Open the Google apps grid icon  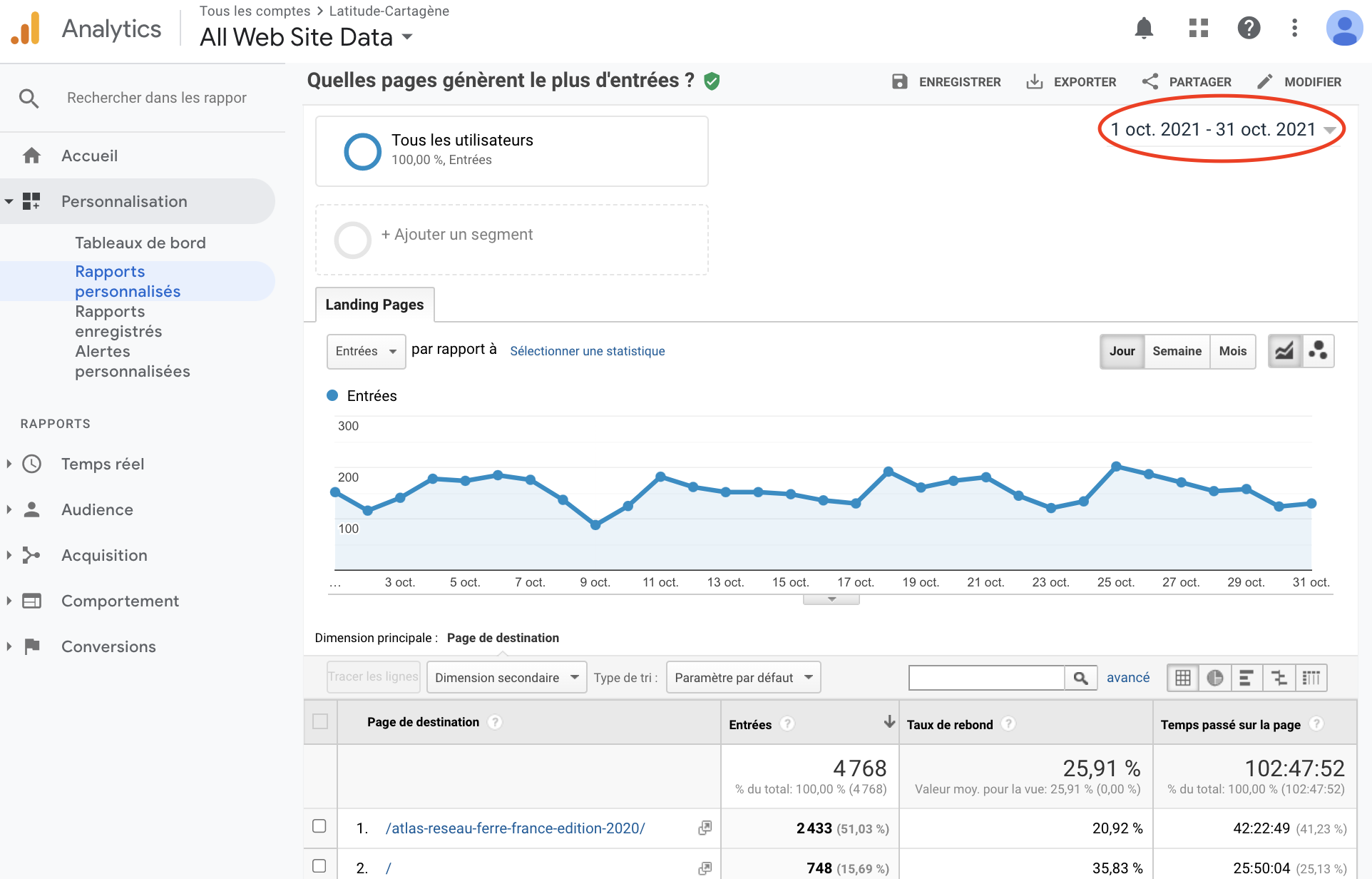(x=1199, y=29)
